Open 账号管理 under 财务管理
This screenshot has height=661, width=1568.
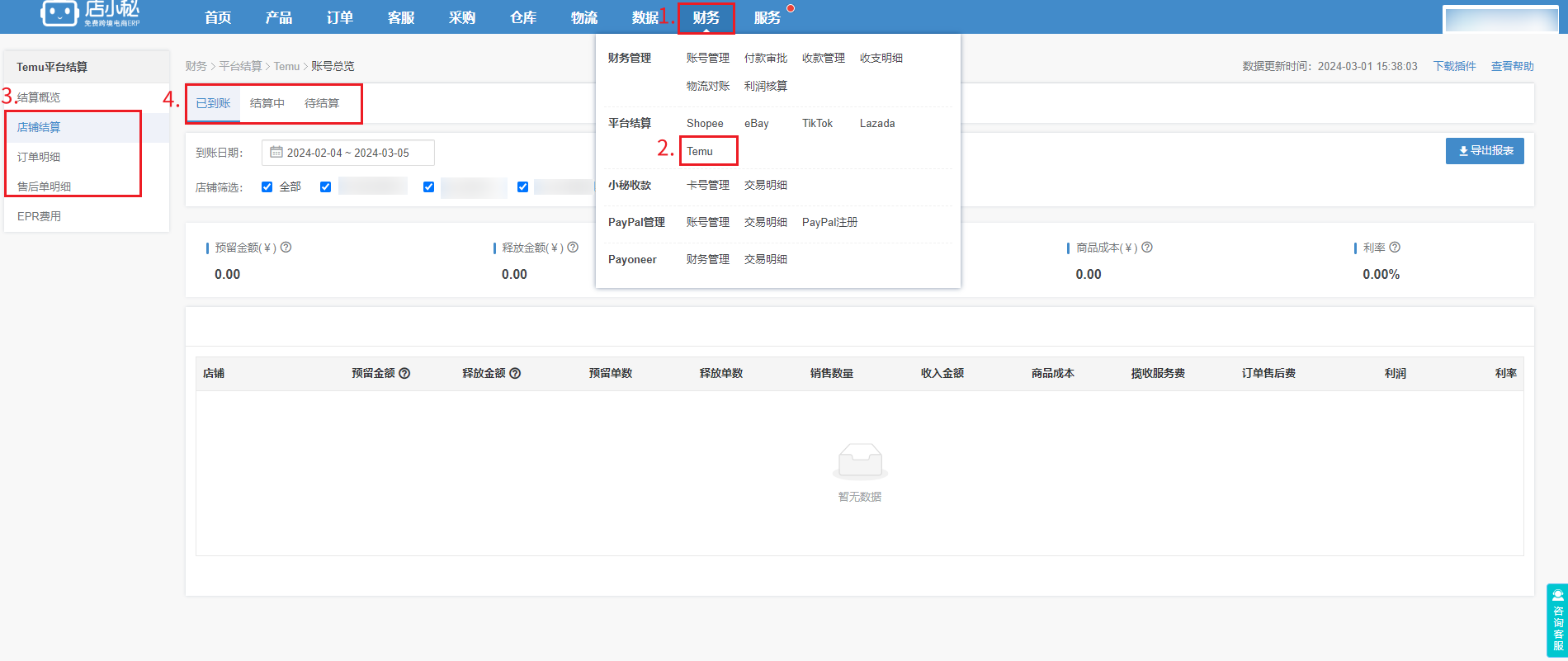tap(708, 58)
